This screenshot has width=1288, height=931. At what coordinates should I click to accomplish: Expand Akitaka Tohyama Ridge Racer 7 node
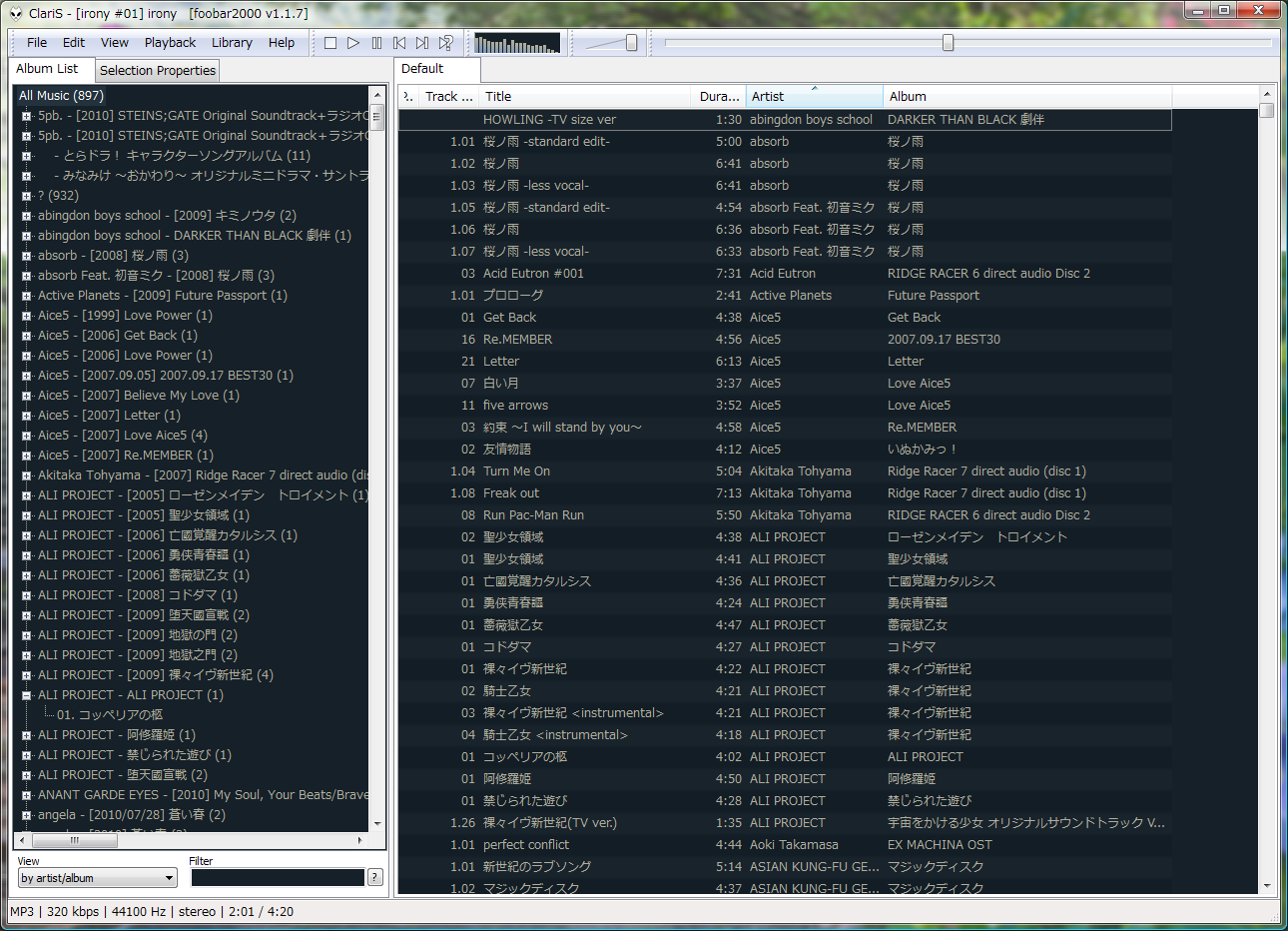click(x=27, y=475)
